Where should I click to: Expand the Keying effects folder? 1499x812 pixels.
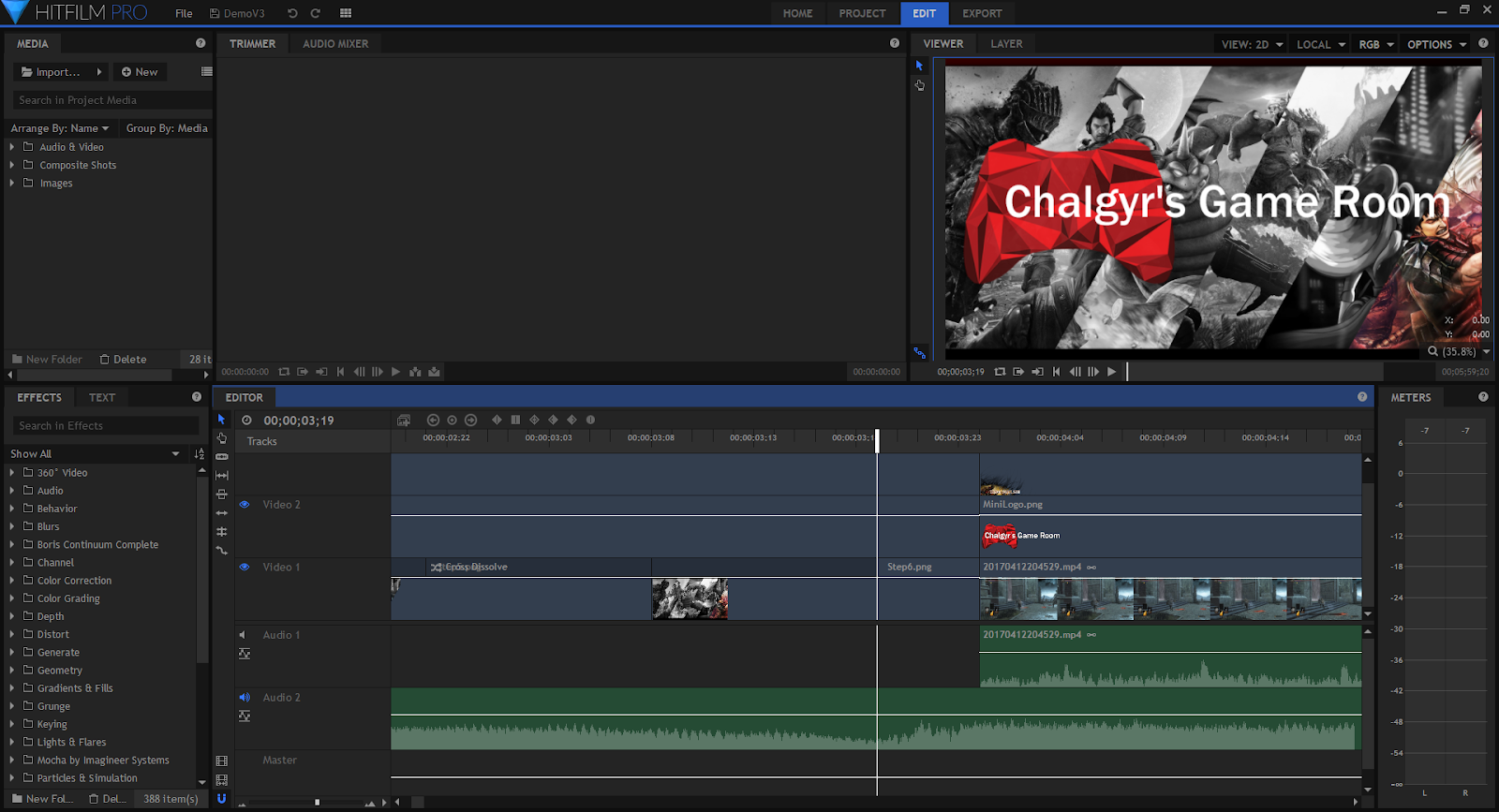pyautogui.click(x=11, y=724)
